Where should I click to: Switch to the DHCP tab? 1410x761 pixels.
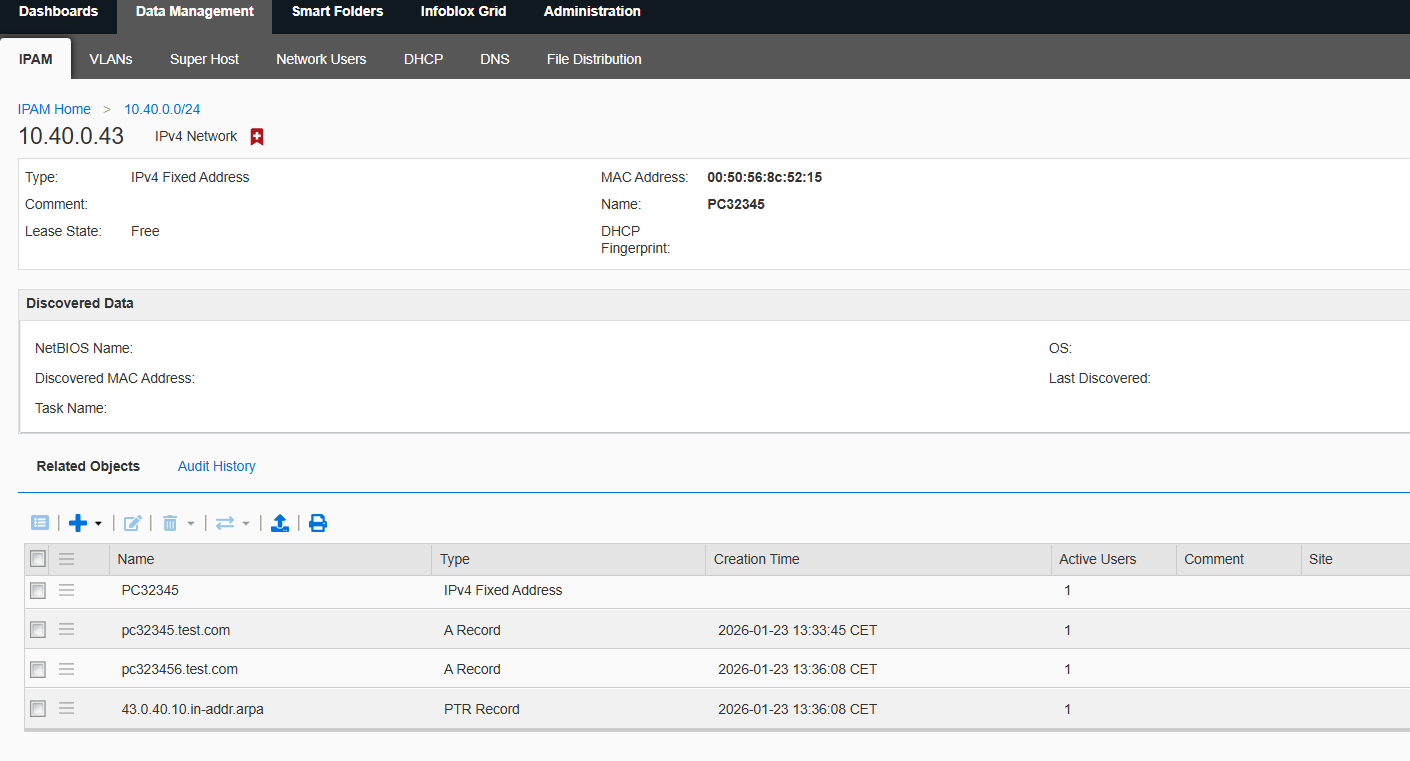423,59
